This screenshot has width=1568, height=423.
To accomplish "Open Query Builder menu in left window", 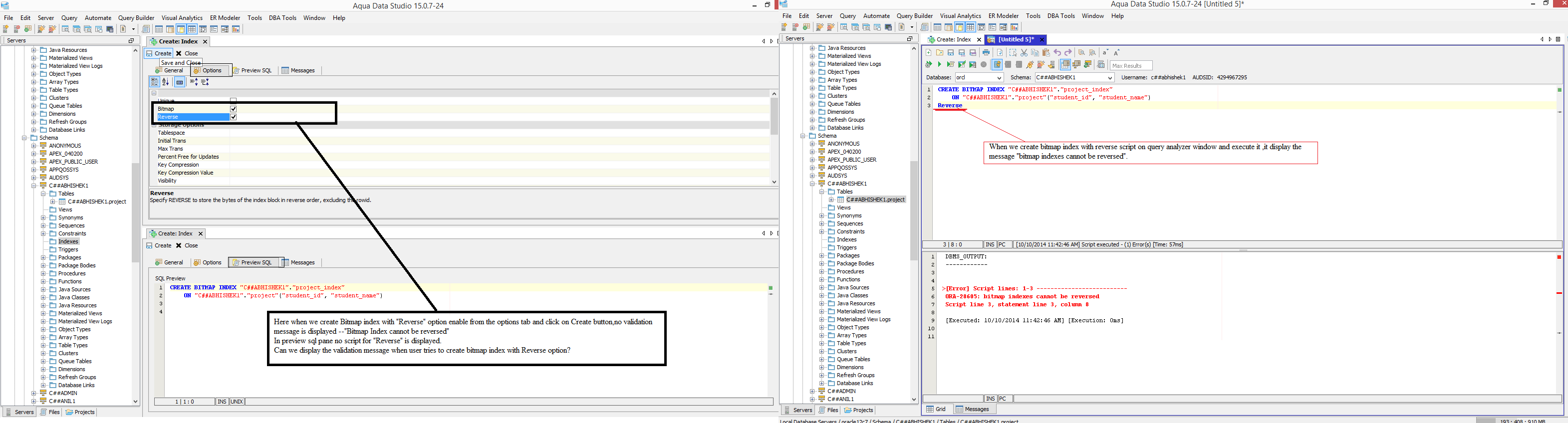I will pyautogui.click(x=136, y=17).
